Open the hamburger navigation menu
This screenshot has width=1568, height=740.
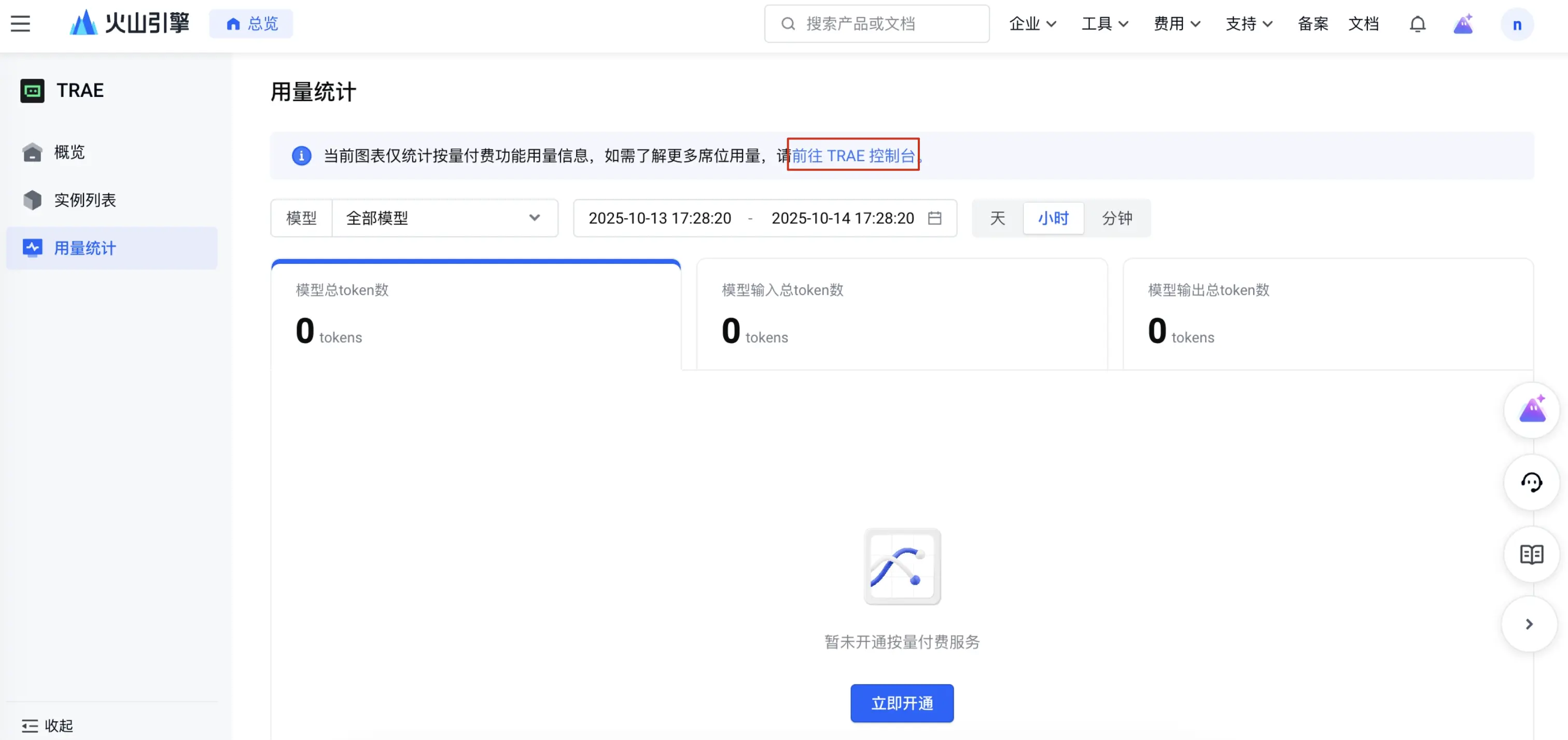click(x=20, y=24)
